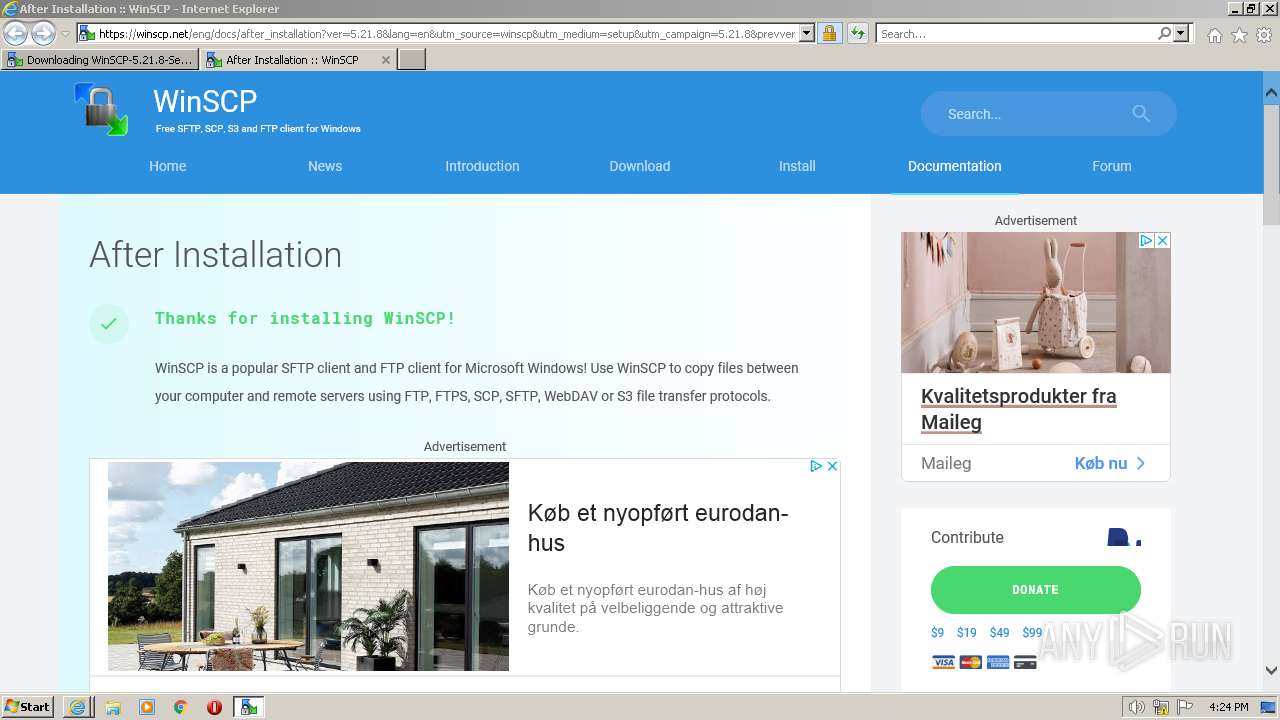Image resolution: width=1280 pixels, height=720 pixels.
Task: Choose the $99 donation amount
Action: 1032,633
